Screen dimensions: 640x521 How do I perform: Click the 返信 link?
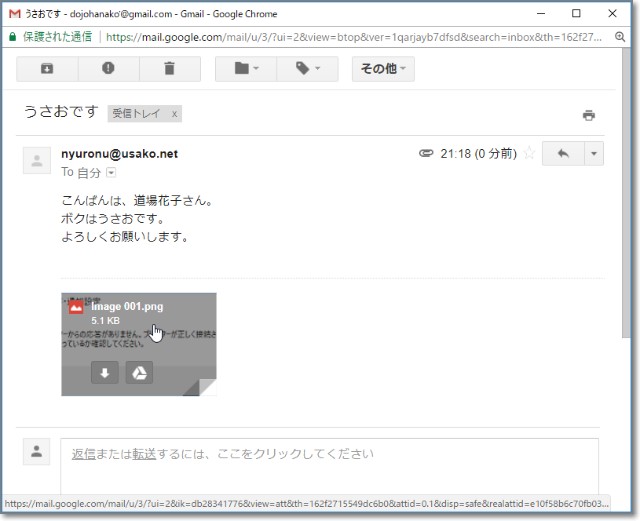(x=84, y=454)
